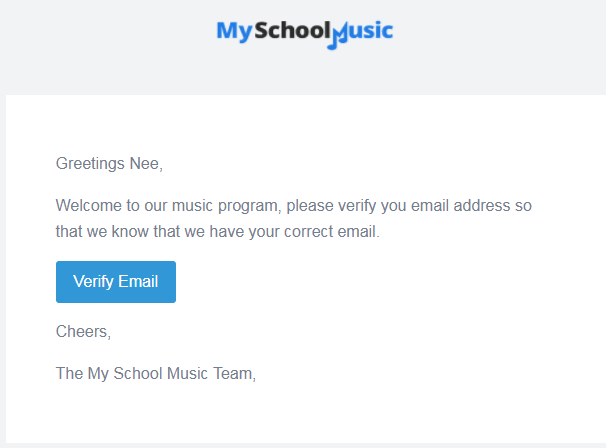Click the name "Nee" in the greeting
The height and width of the screenshot is (448, 606).
[x=145, y=164]
